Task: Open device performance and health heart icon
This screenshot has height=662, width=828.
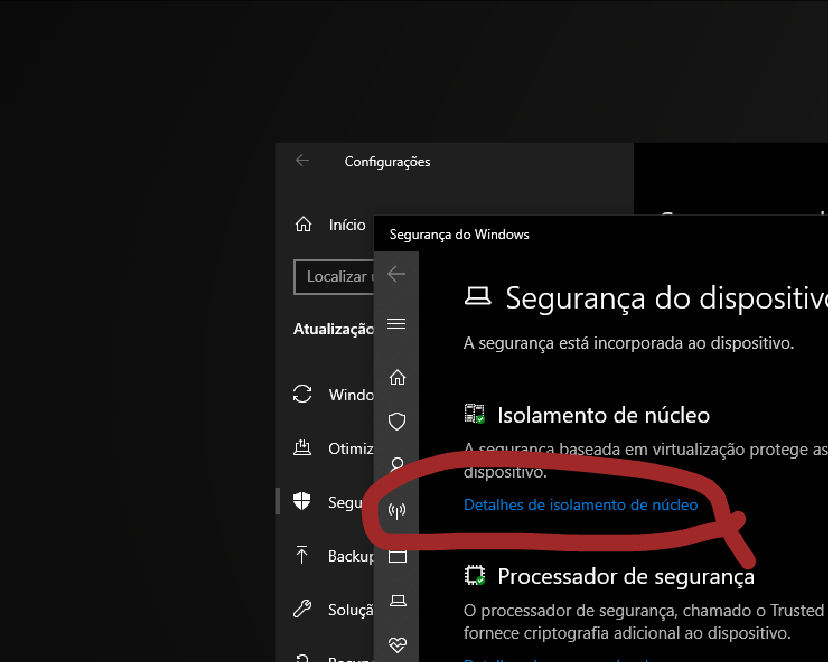Action: [398, 645]
